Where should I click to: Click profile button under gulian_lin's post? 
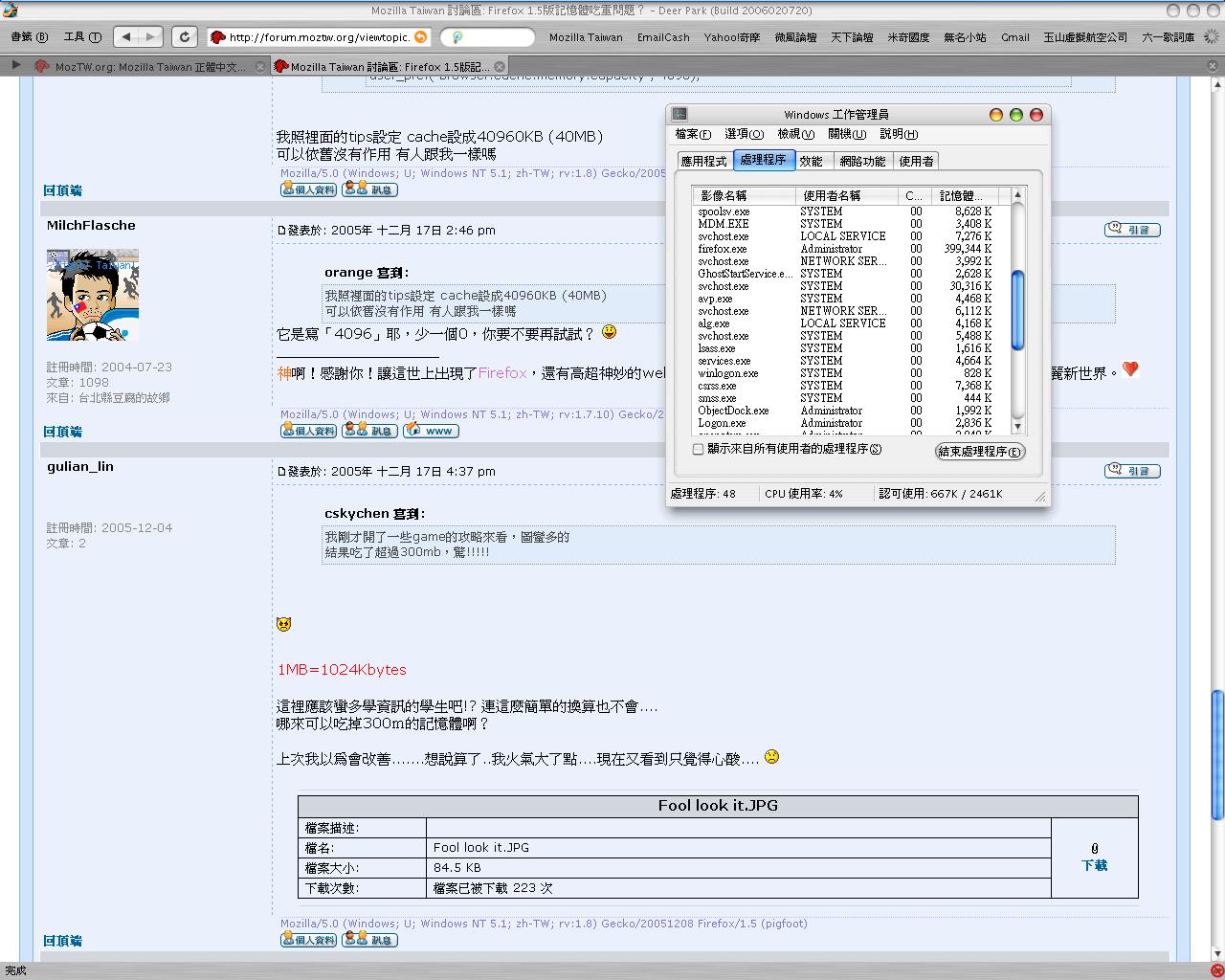pos(308,940)
